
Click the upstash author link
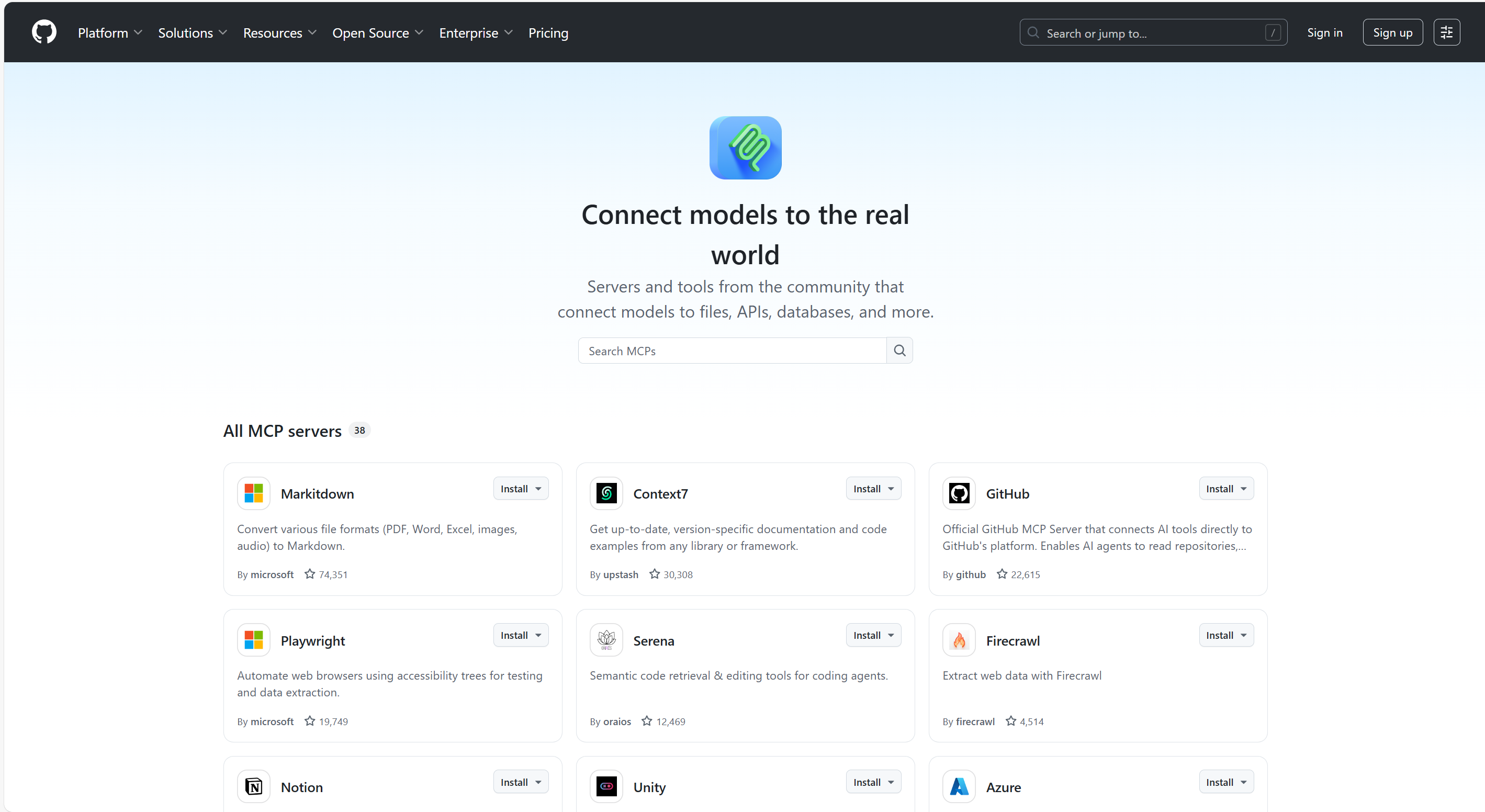coord(620,574)
